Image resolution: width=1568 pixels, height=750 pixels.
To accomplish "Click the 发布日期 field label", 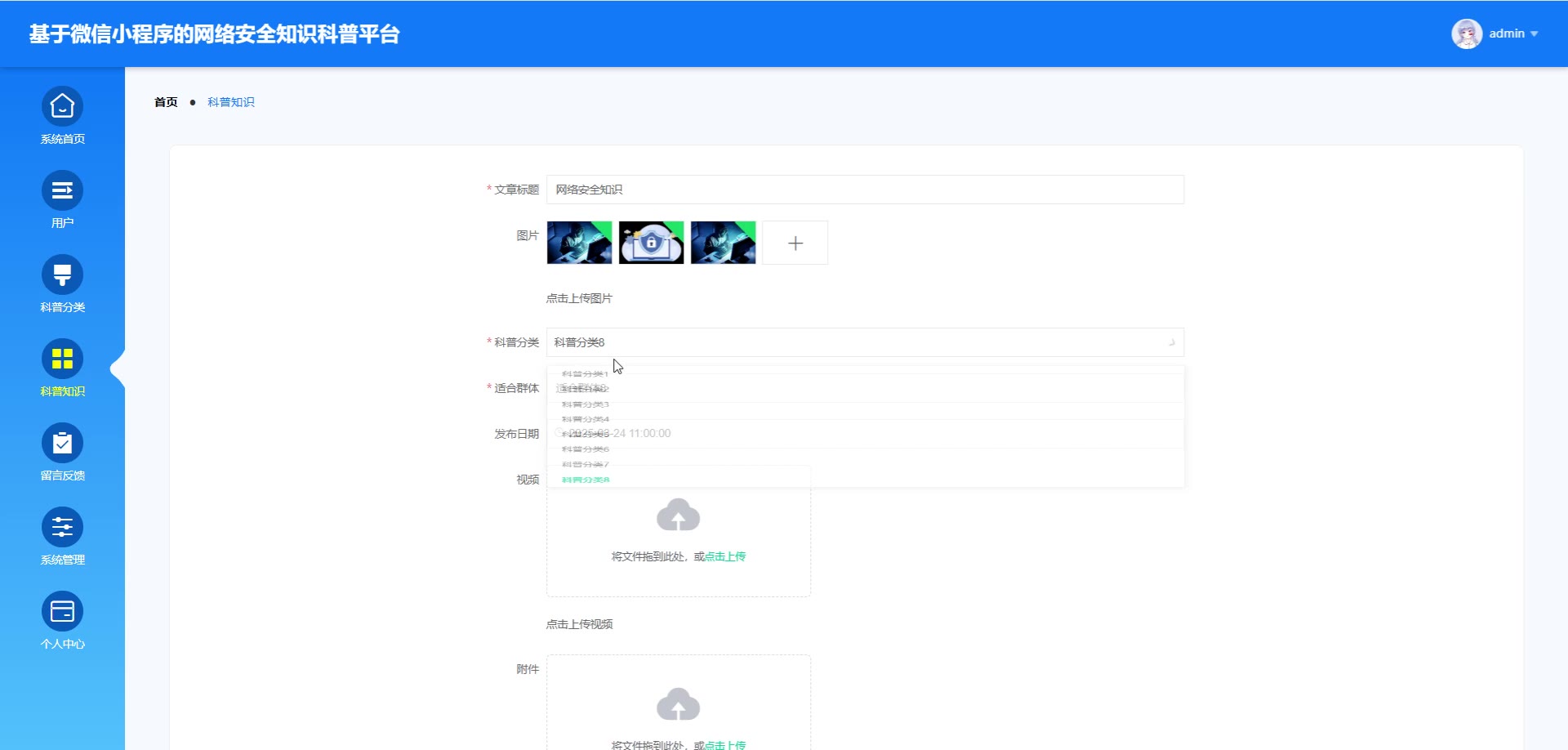I will 516,434.
